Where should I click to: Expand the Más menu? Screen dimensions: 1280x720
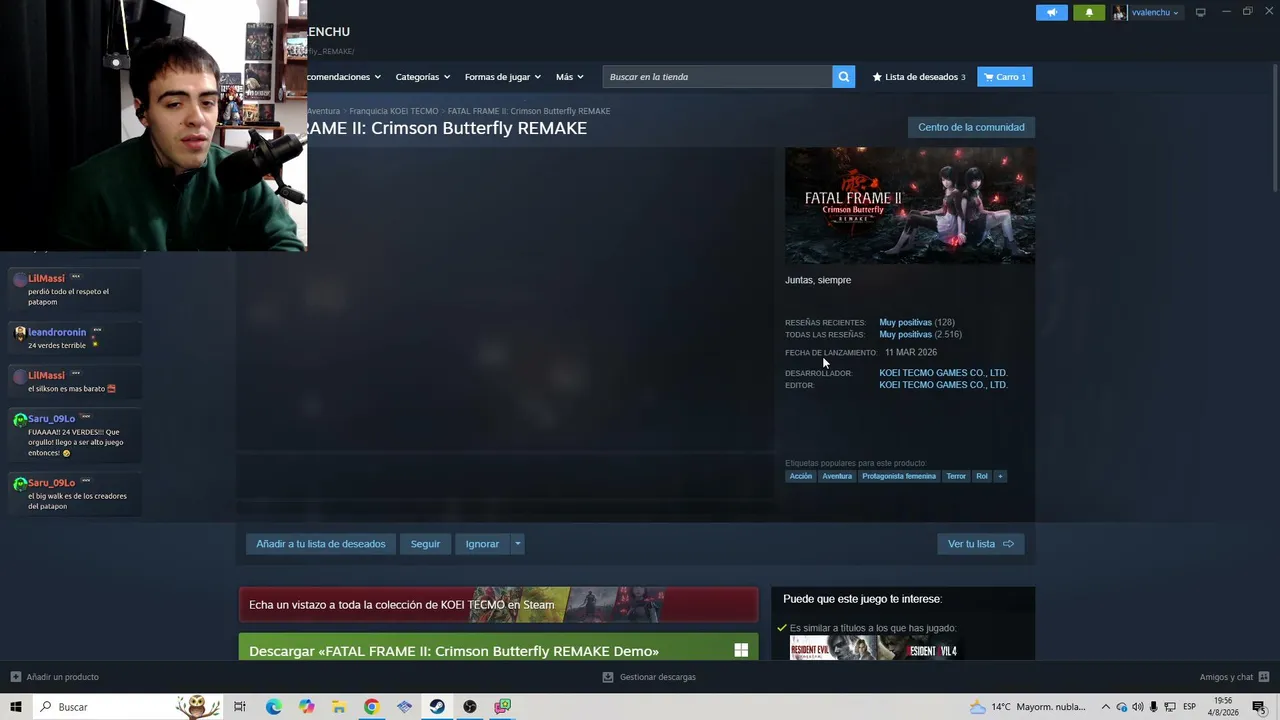(x=570, y=77)
